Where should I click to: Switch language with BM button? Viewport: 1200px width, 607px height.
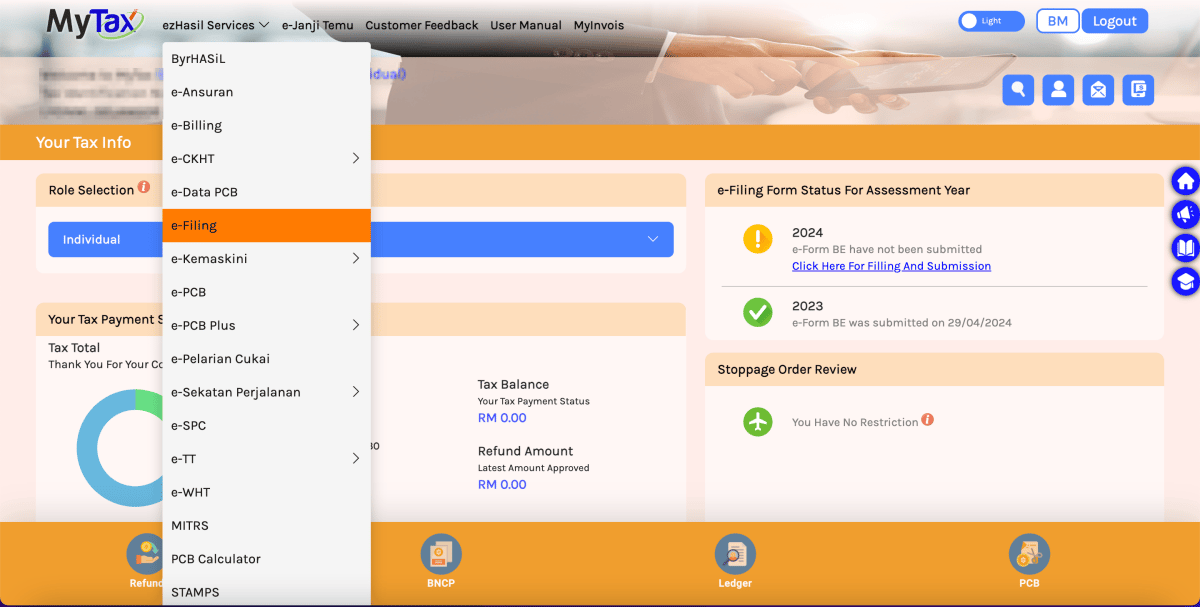(1057, 21)
